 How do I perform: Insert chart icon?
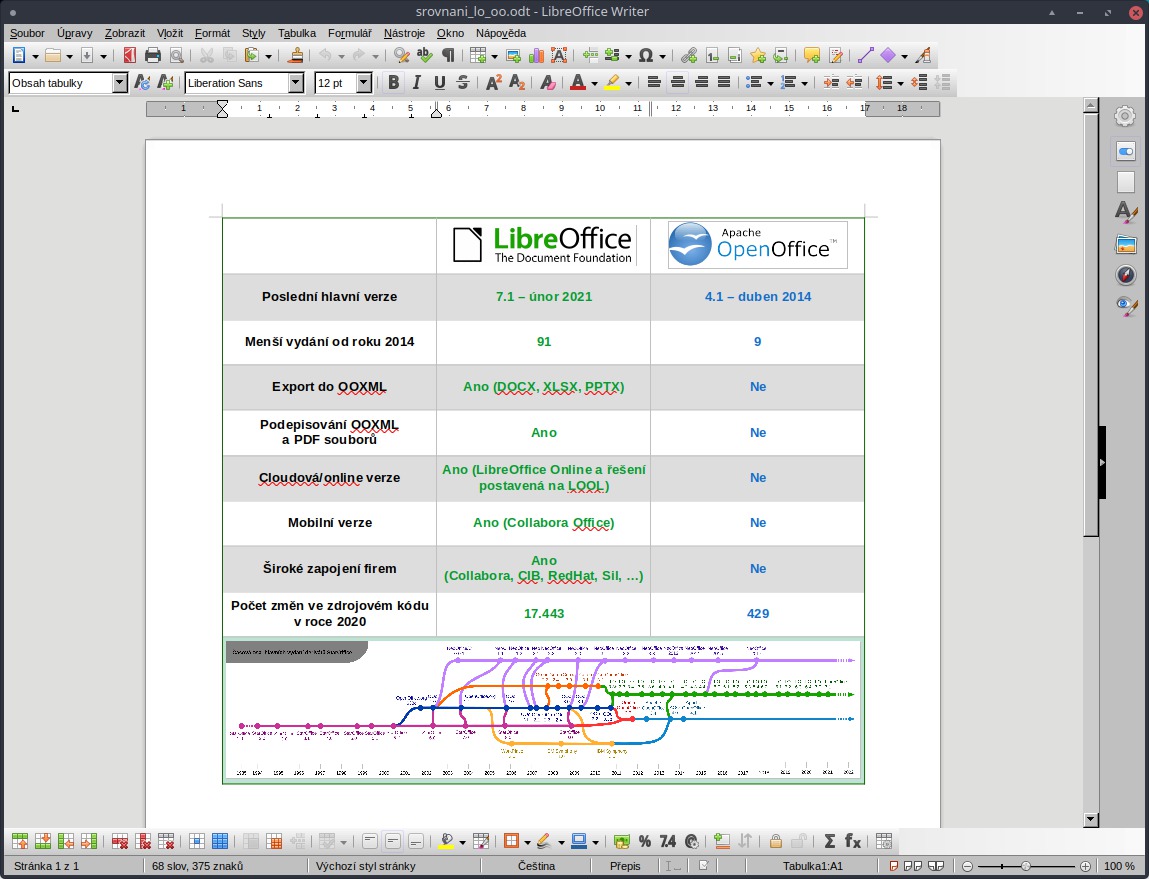pos(536,55)
